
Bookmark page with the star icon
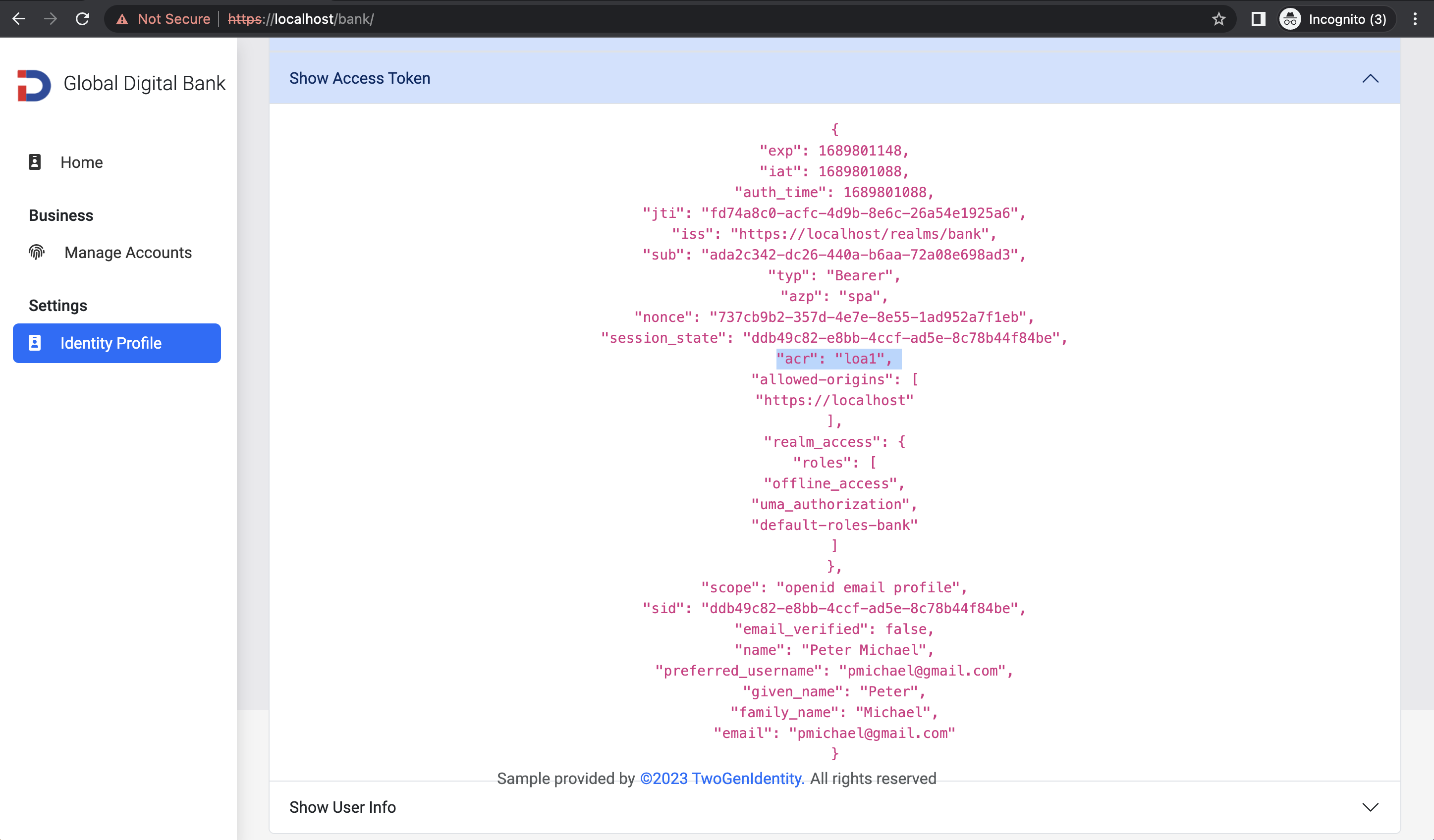coord(1218,19)
